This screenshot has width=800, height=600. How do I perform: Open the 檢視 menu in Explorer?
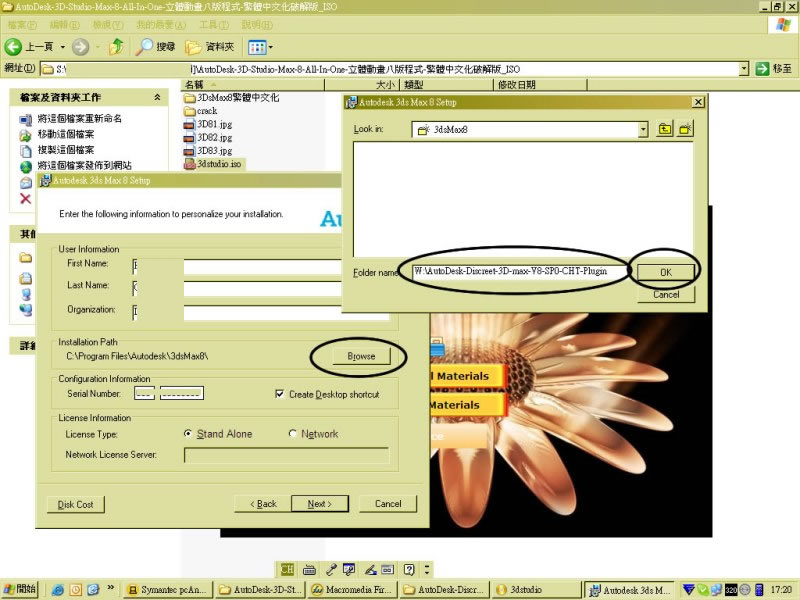108,25
